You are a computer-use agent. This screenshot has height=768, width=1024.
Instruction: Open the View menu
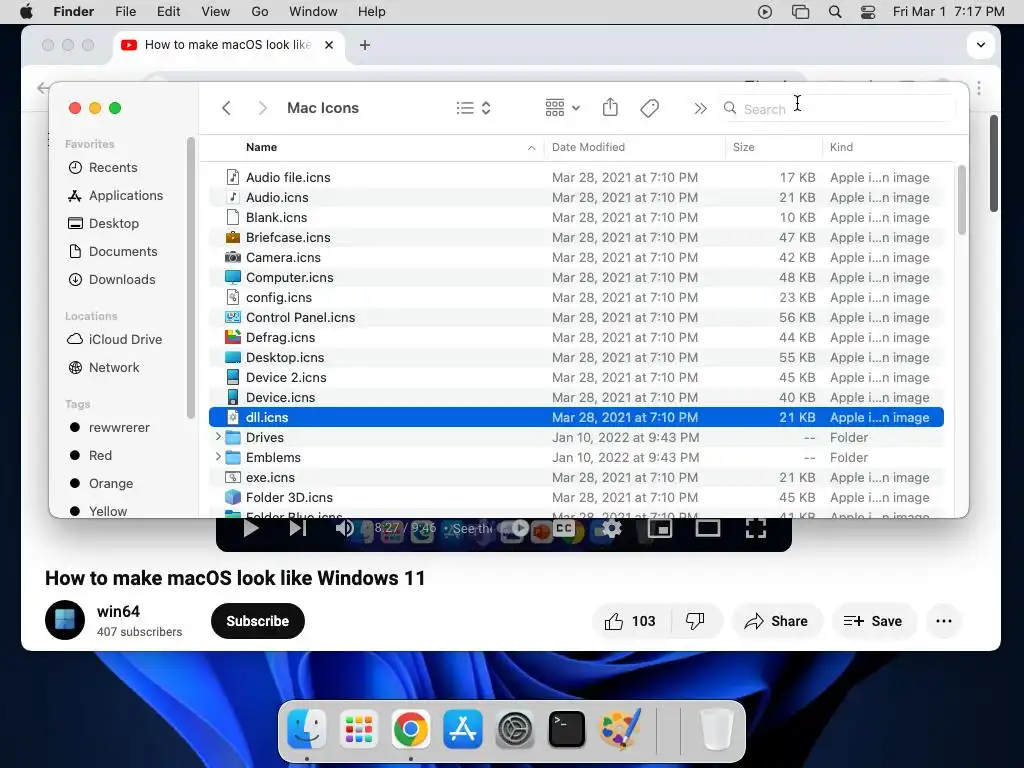(x=216, y=12)
